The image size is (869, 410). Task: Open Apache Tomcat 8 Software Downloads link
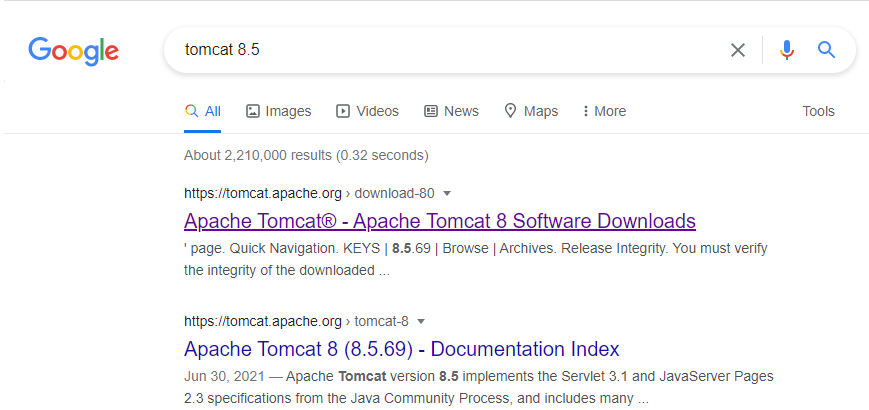click(x=440, y=221)
